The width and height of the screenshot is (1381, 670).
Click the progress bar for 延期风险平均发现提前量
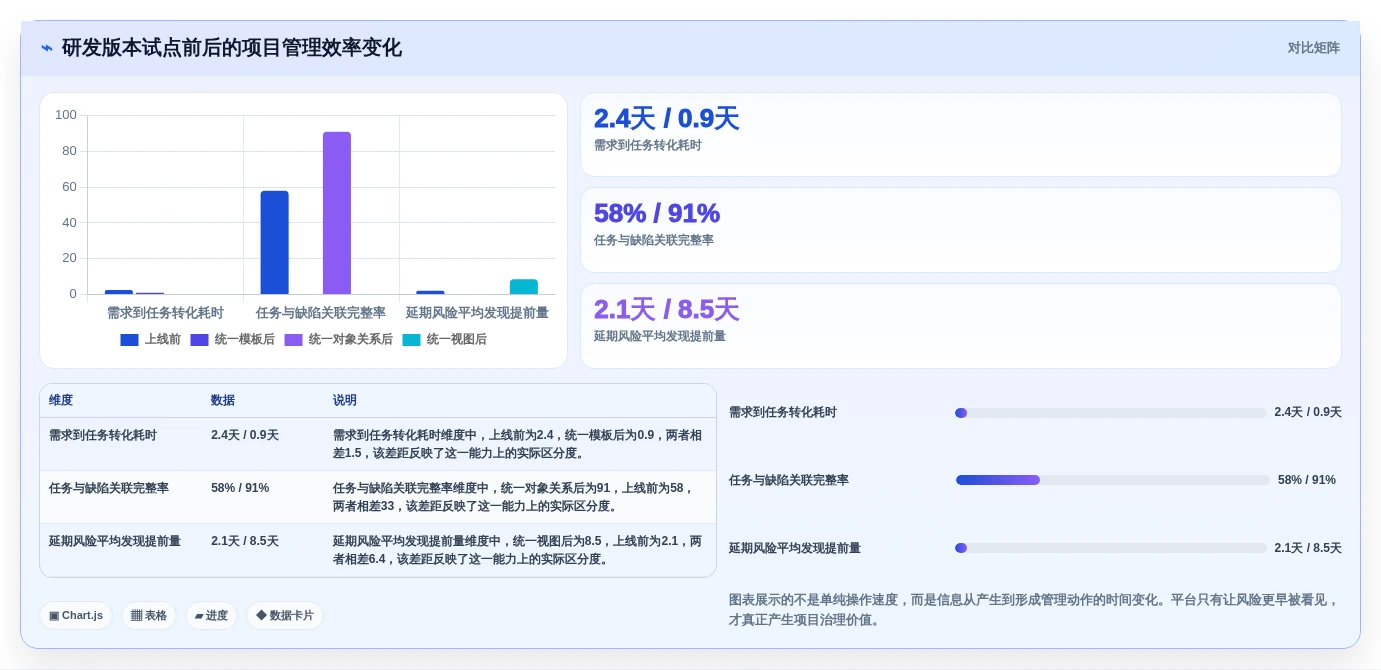1111,548
